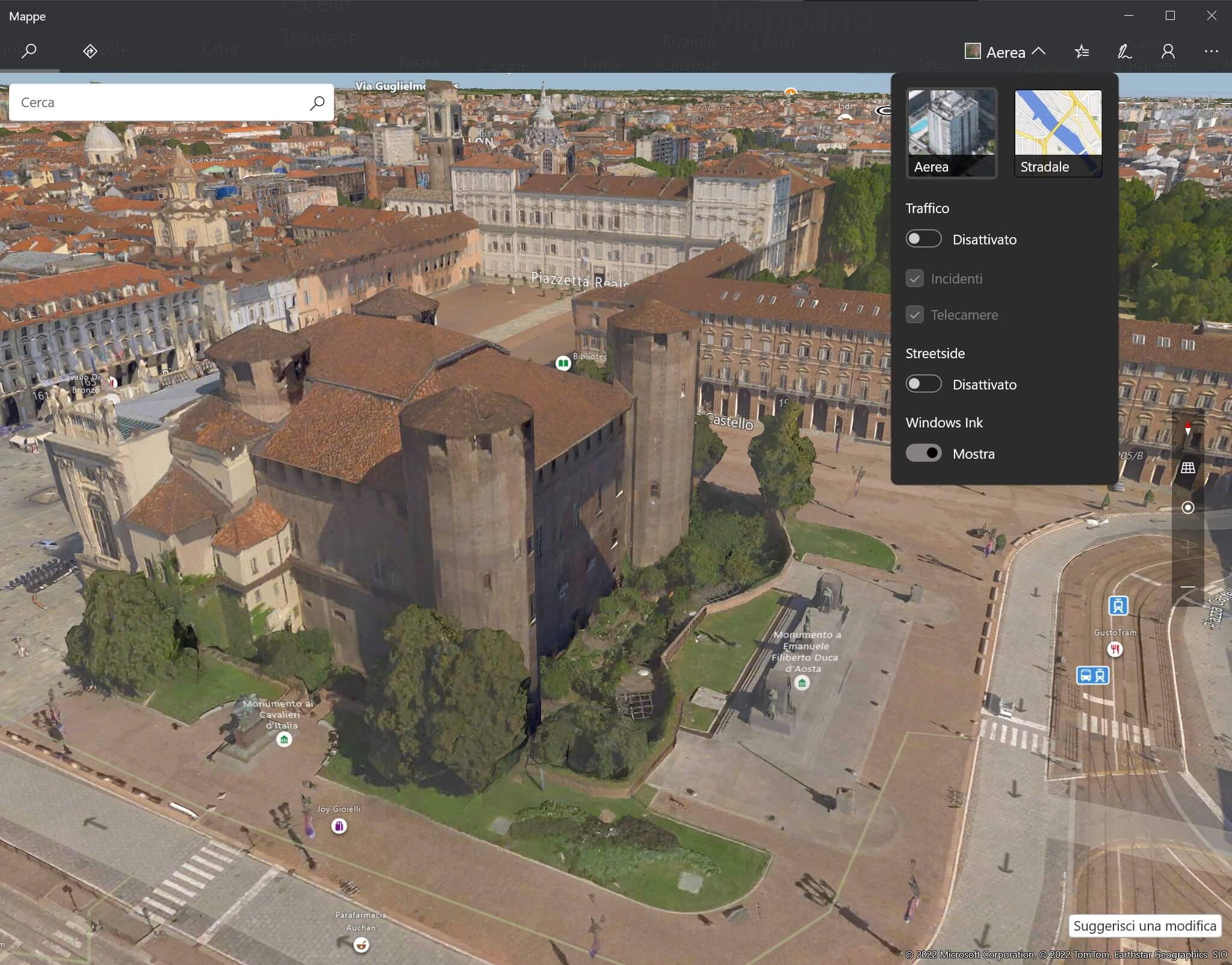Open the search tab in toolbar
The width and height of the screenshot is (1232, 965).
point(29,52)
